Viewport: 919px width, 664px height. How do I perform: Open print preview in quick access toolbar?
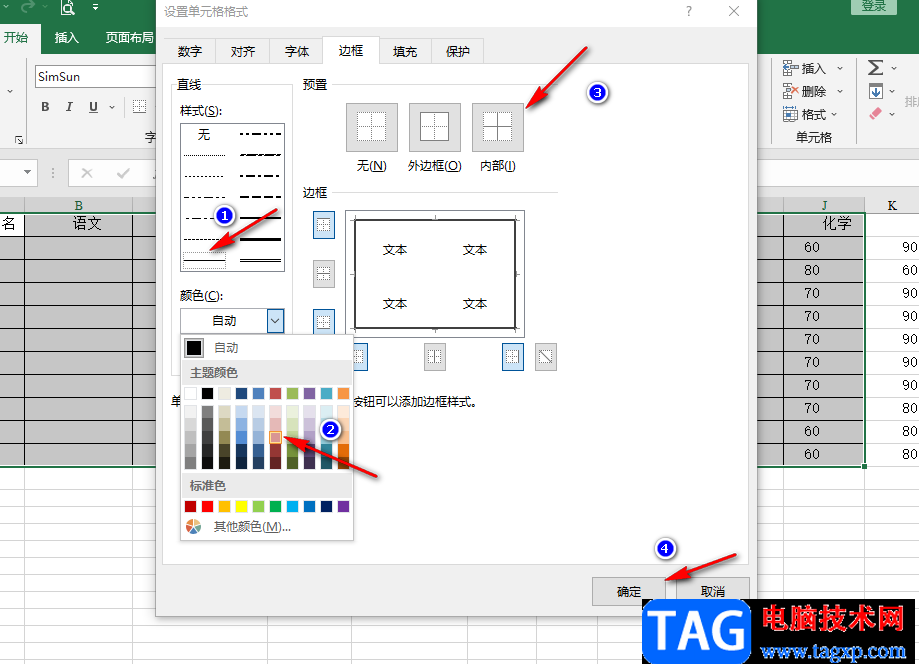[68, 8]
